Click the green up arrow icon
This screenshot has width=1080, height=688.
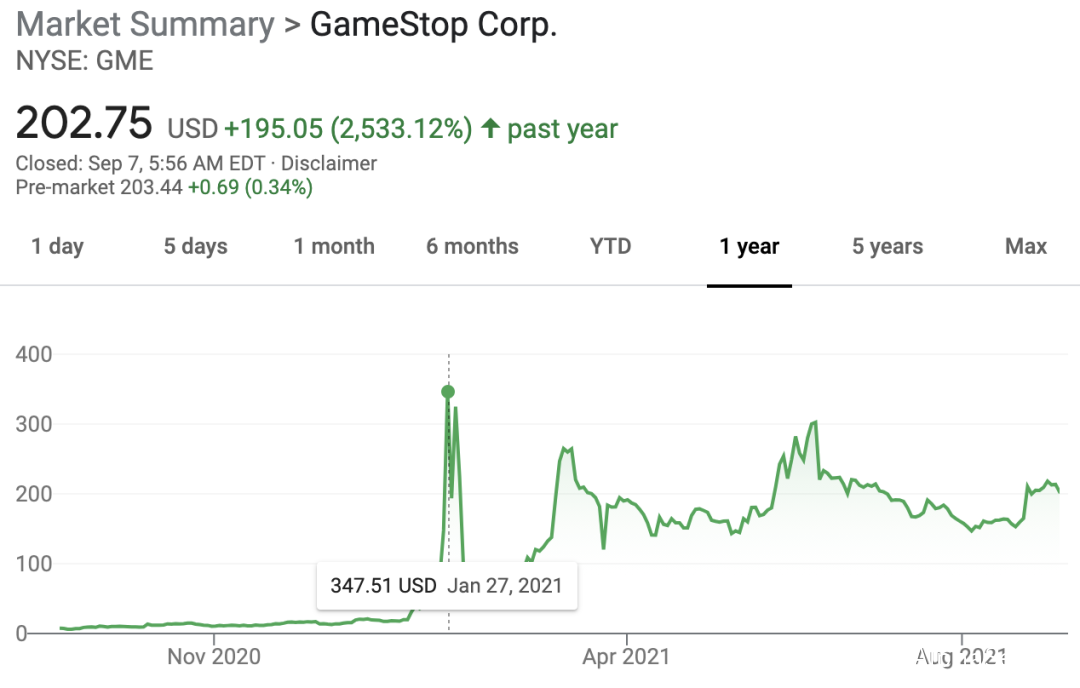490,129
